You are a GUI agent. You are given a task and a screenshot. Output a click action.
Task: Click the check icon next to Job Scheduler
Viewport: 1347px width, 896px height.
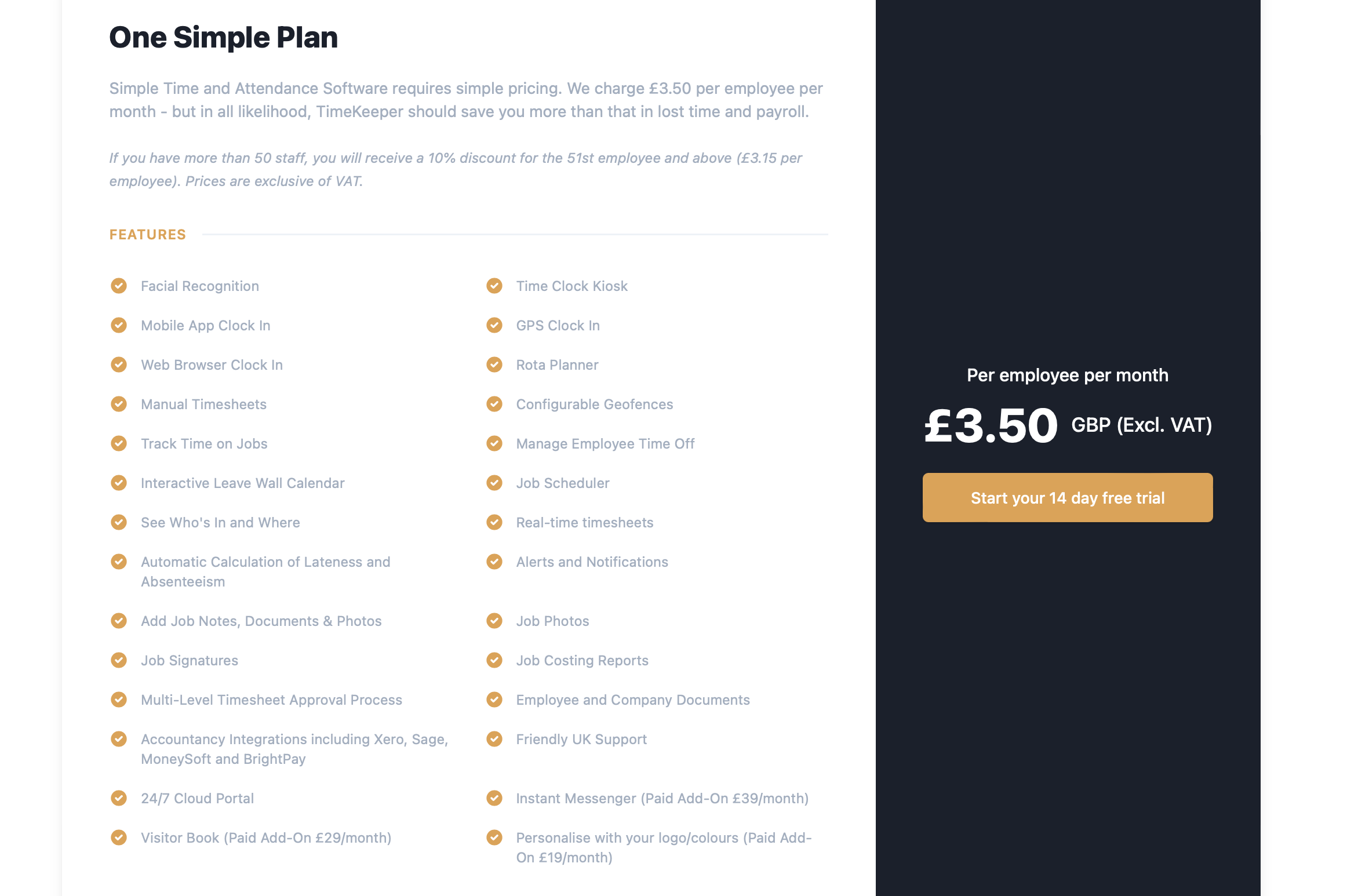(494, 483)
